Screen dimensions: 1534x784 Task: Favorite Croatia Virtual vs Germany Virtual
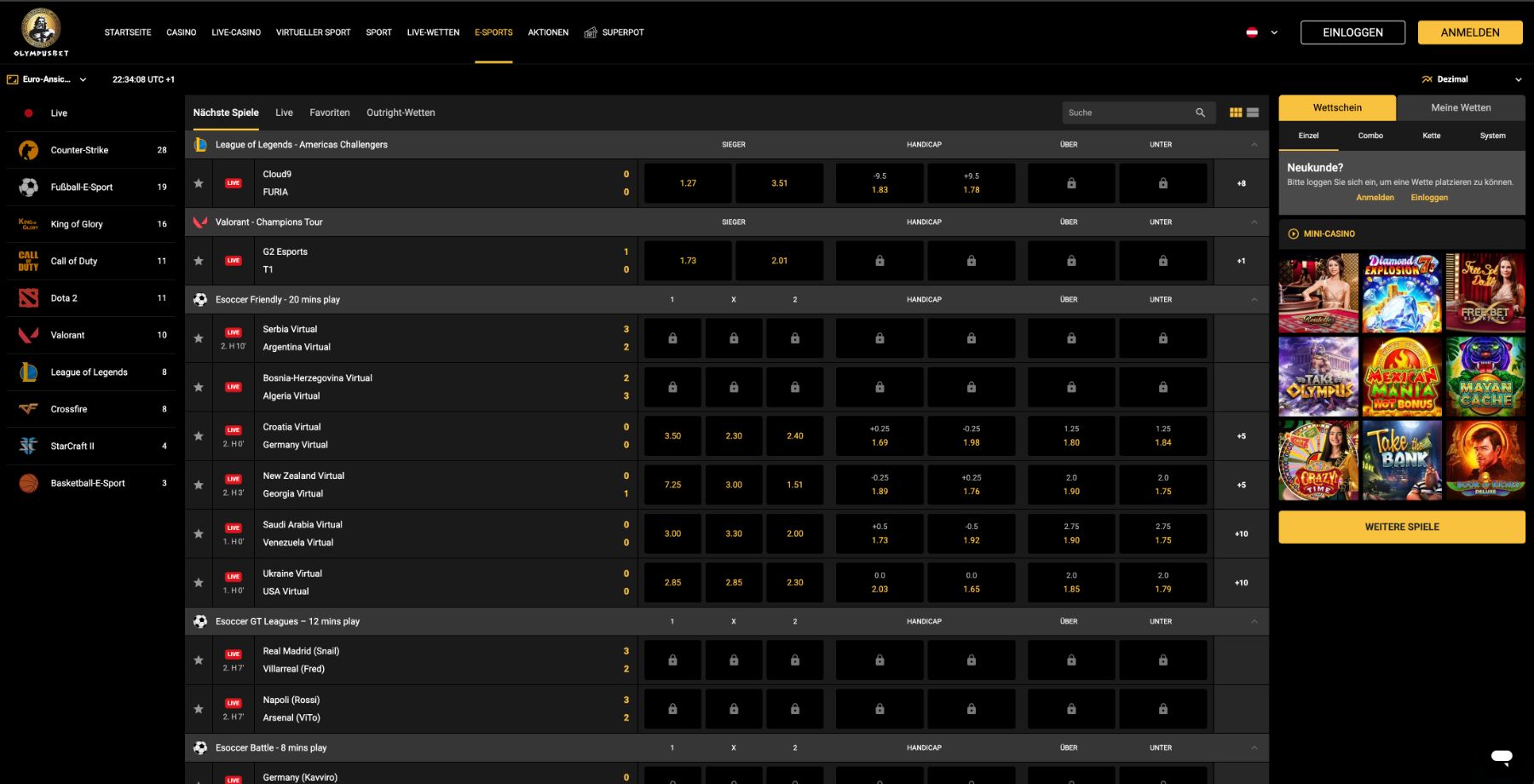[x=199, y=436]
